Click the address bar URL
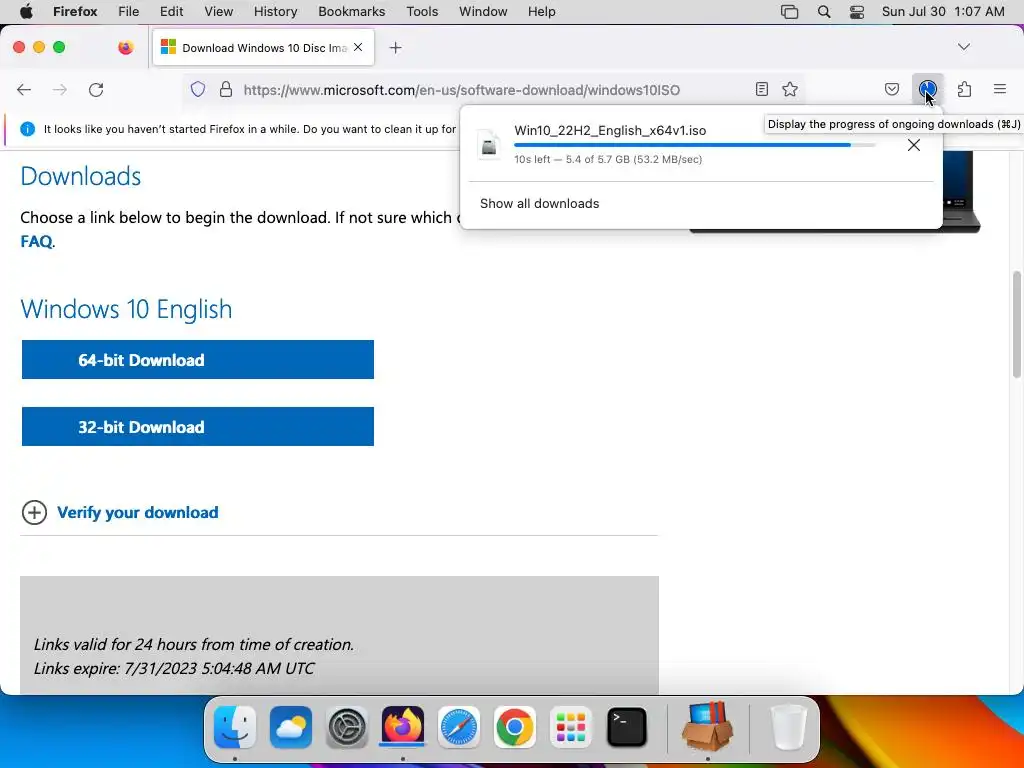The image size is (1024, 768). (462, 90)
